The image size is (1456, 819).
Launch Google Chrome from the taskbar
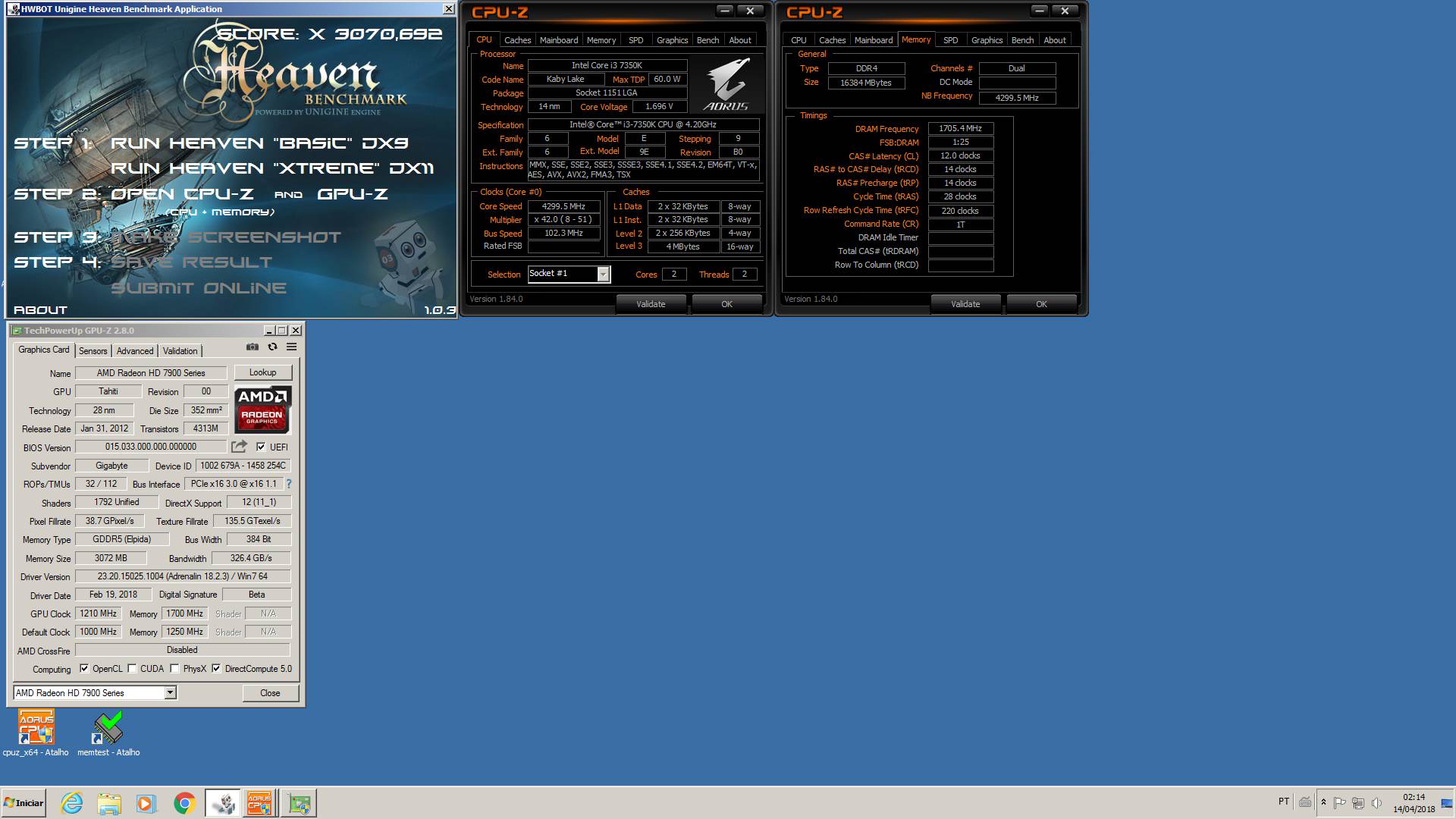pos(184,803)
